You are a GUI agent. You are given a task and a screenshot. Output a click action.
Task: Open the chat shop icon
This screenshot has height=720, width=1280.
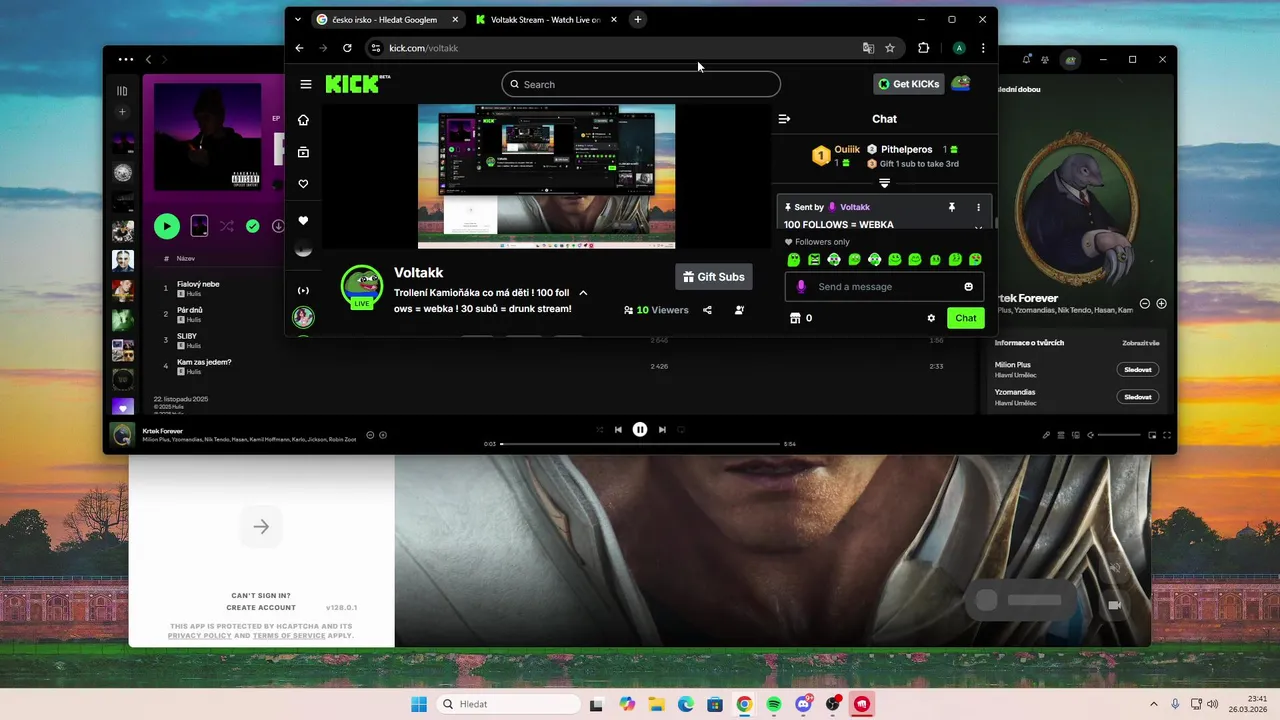(x=795, y=318)
